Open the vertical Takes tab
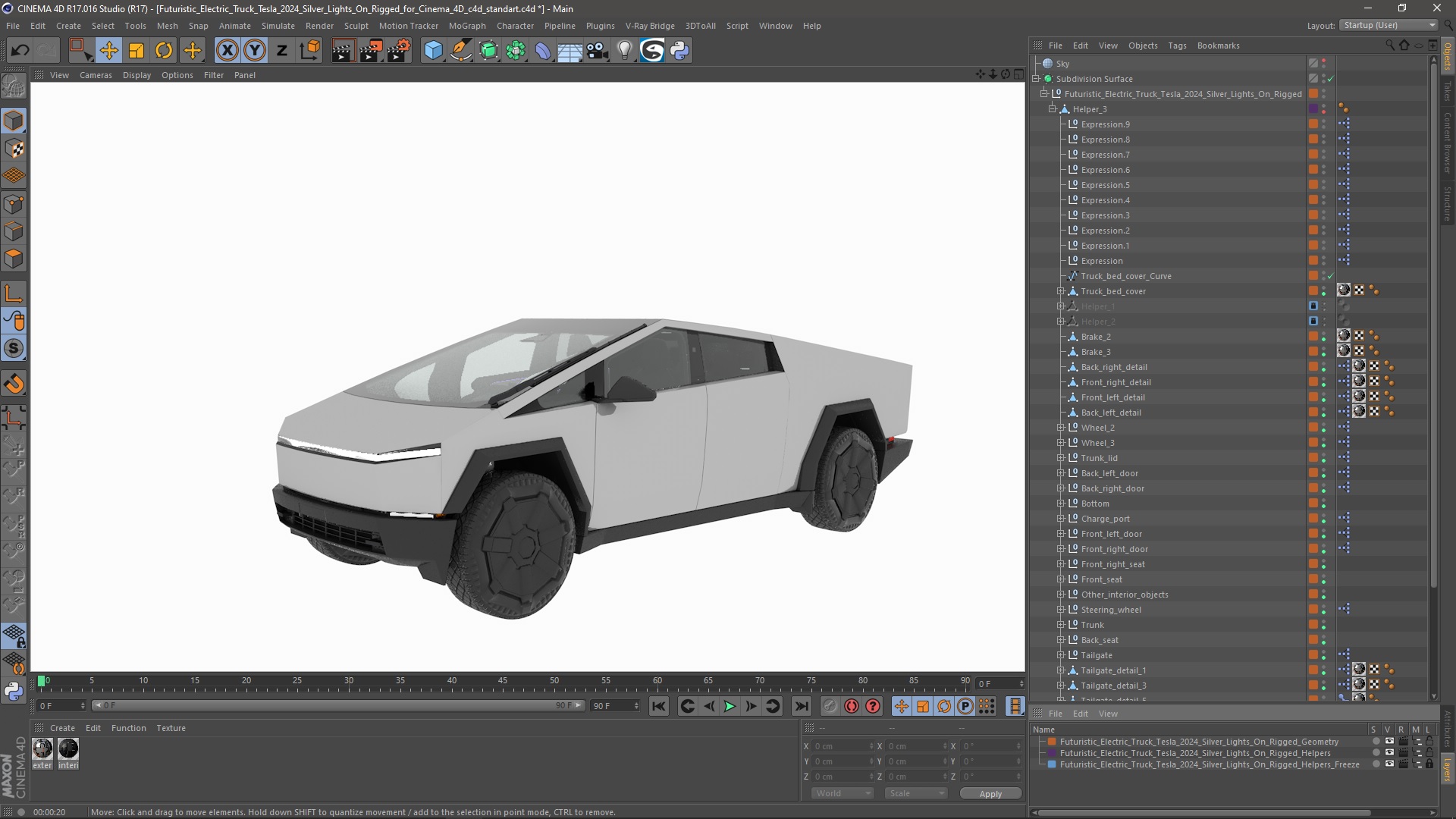 1448,92
